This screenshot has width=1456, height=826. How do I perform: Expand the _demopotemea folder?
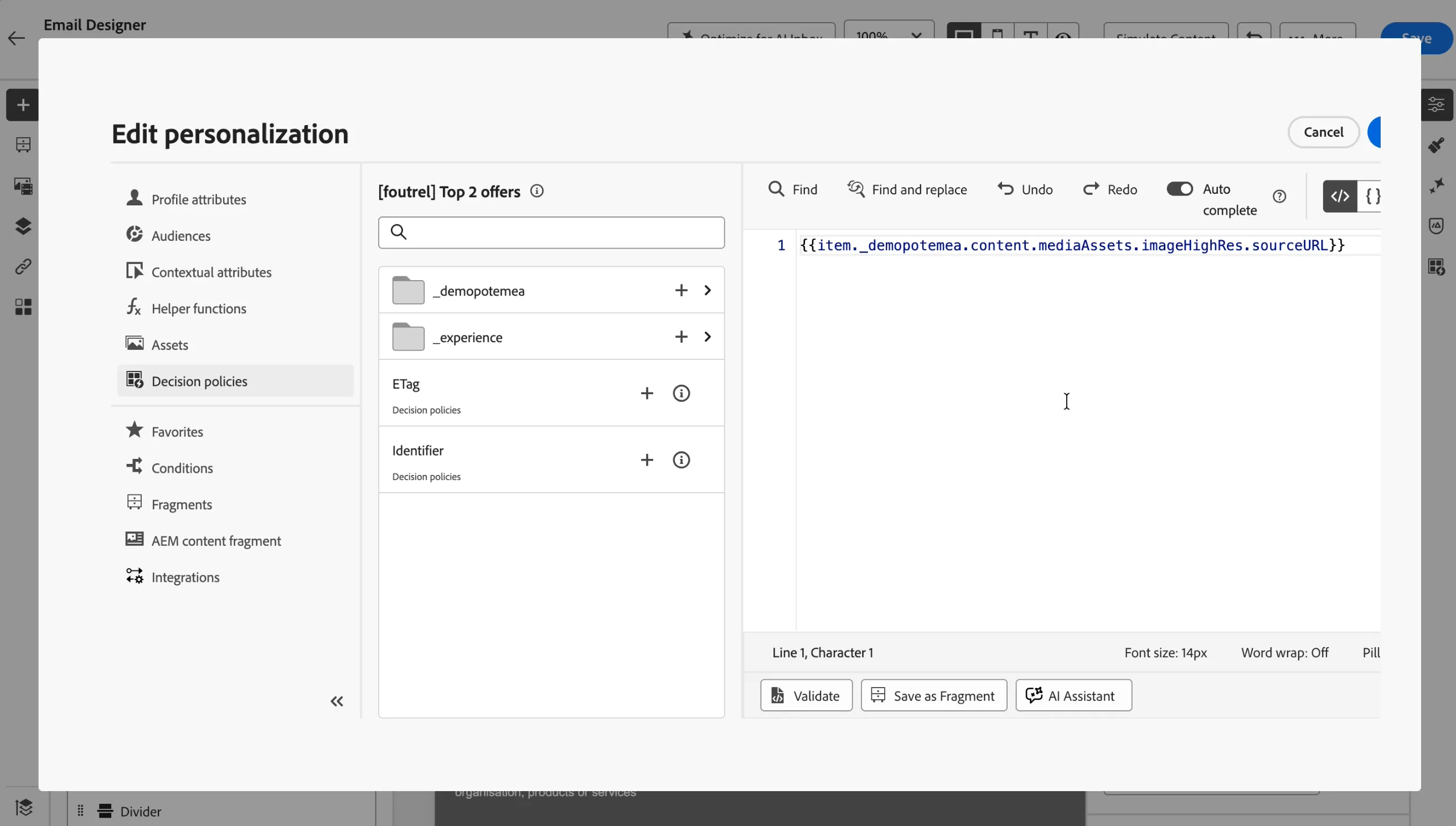click(x=708, y=291)
